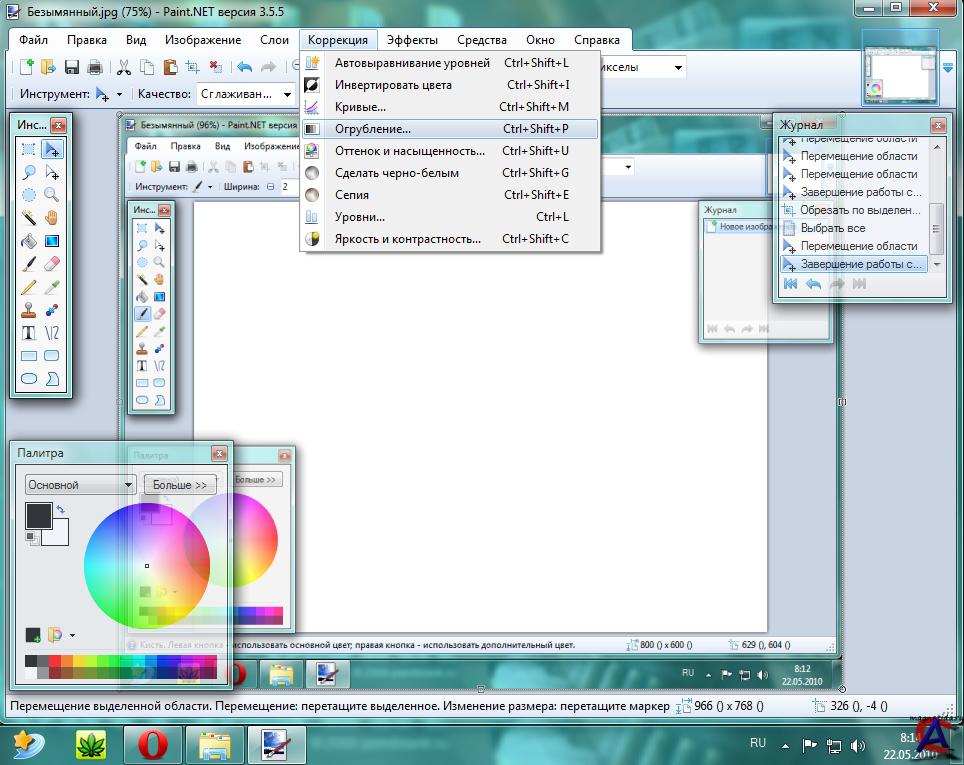964x765 pixels.
Task: Open the Эффекты menu
Action: (412, 40)
